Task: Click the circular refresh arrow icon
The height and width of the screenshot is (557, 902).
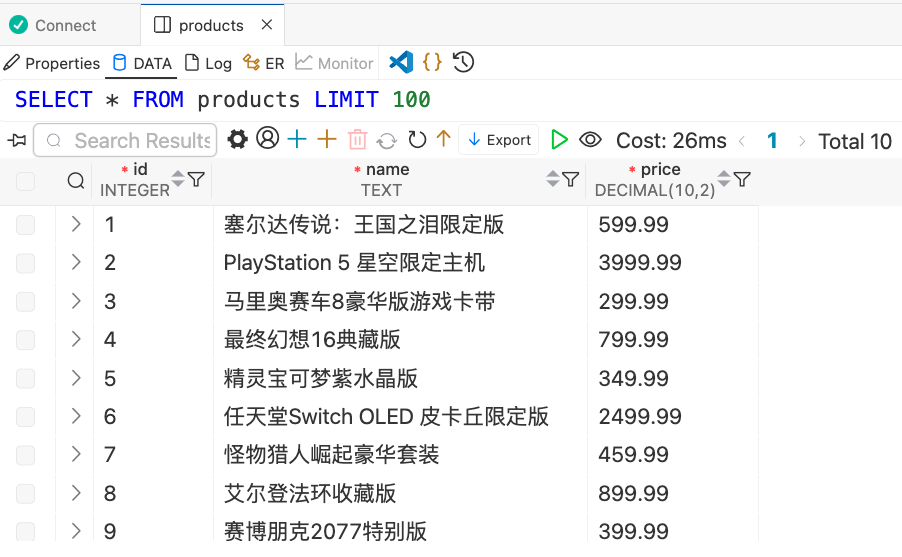Action: pyautogui.click(x=417, y=140)
